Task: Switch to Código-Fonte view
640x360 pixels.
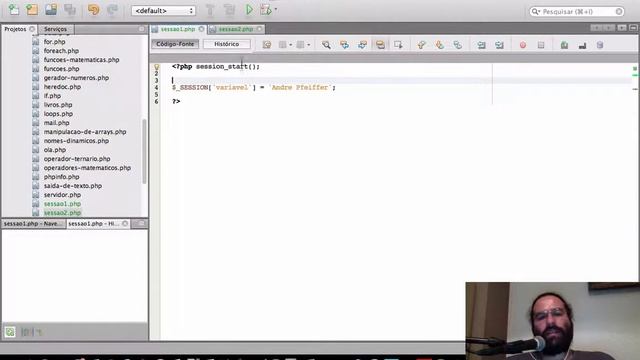Action: pyautogui.click(x=175, y=44)
